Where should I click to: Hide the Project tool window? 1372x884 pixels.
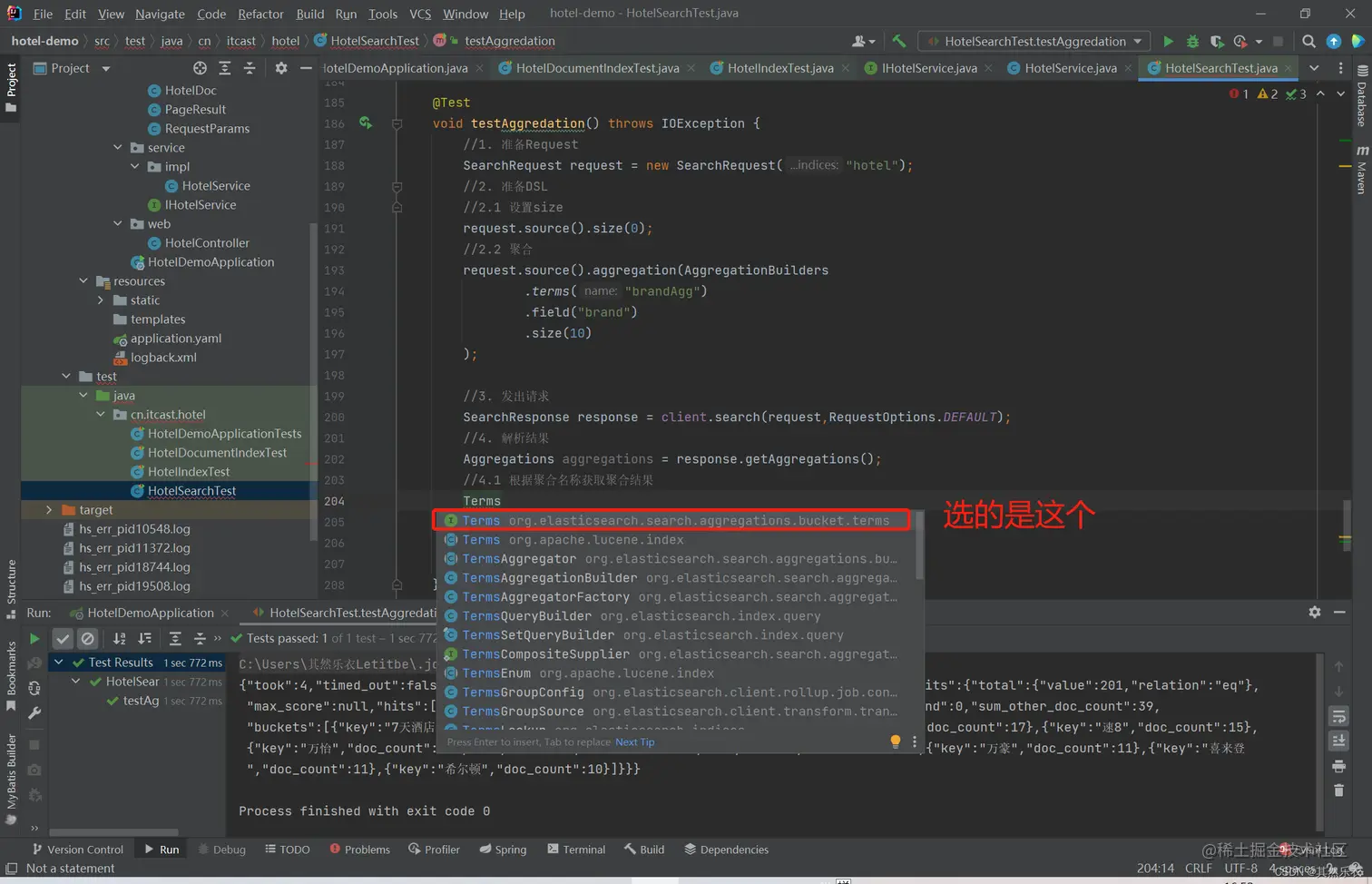(306, 68)
